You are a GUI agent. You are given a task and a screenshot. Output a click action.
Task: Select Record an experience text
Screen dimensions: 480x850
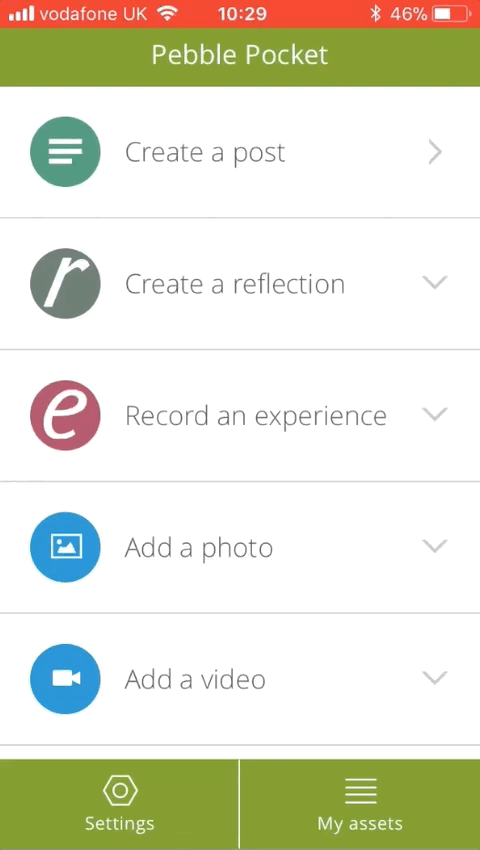click(x=255, y=416)
